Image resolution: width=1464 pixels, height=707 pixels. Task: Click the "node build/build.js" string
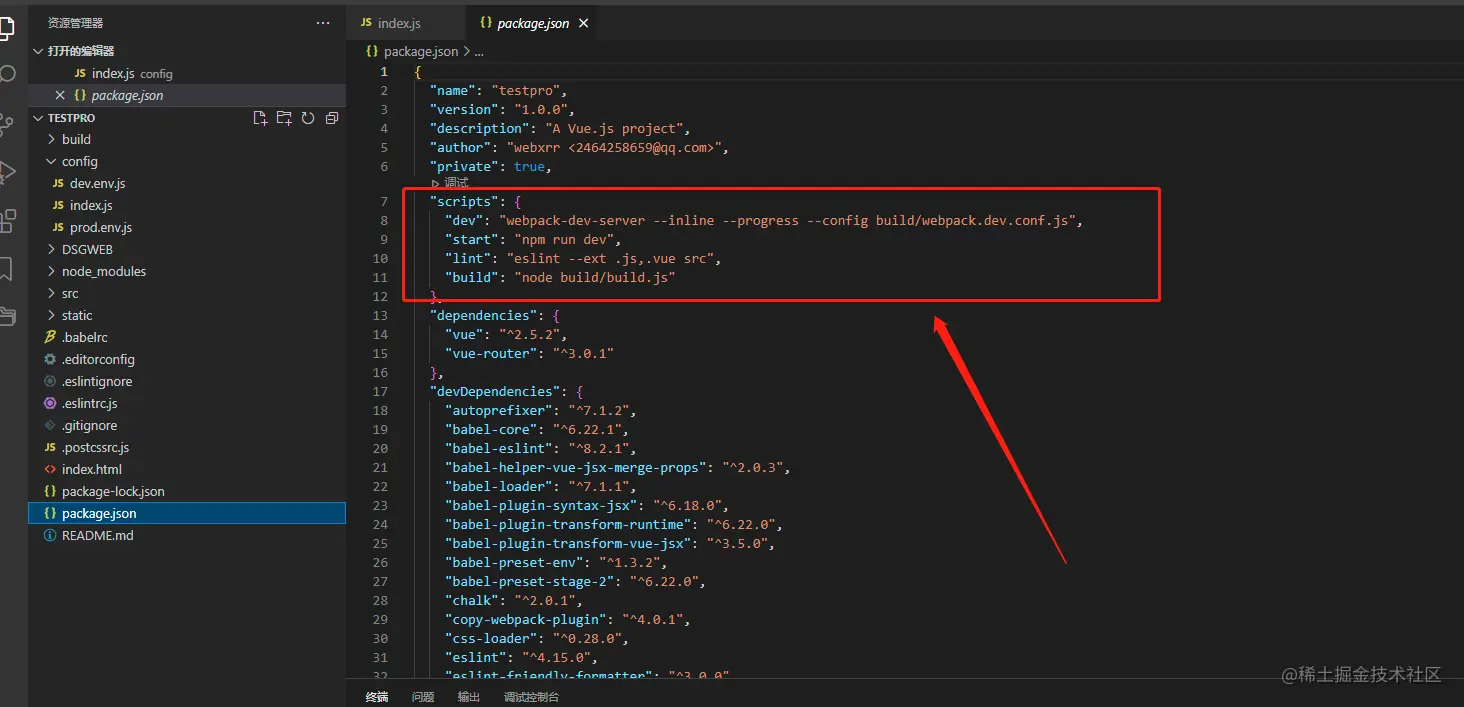595,278
